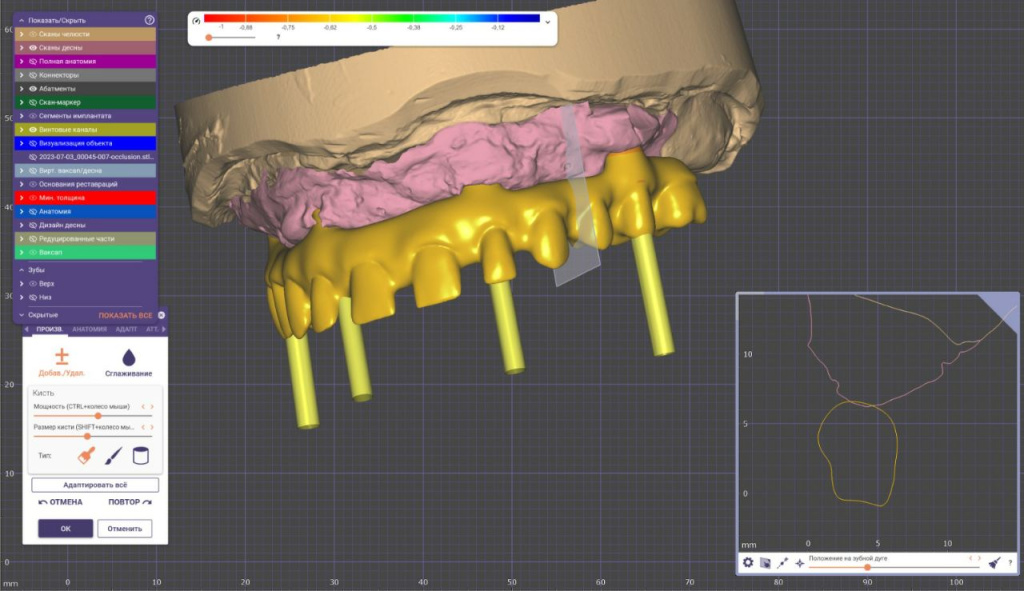Click the Адаптировать всё button
The height and width of the screenshot is (591, 1024).
point(95,485)
